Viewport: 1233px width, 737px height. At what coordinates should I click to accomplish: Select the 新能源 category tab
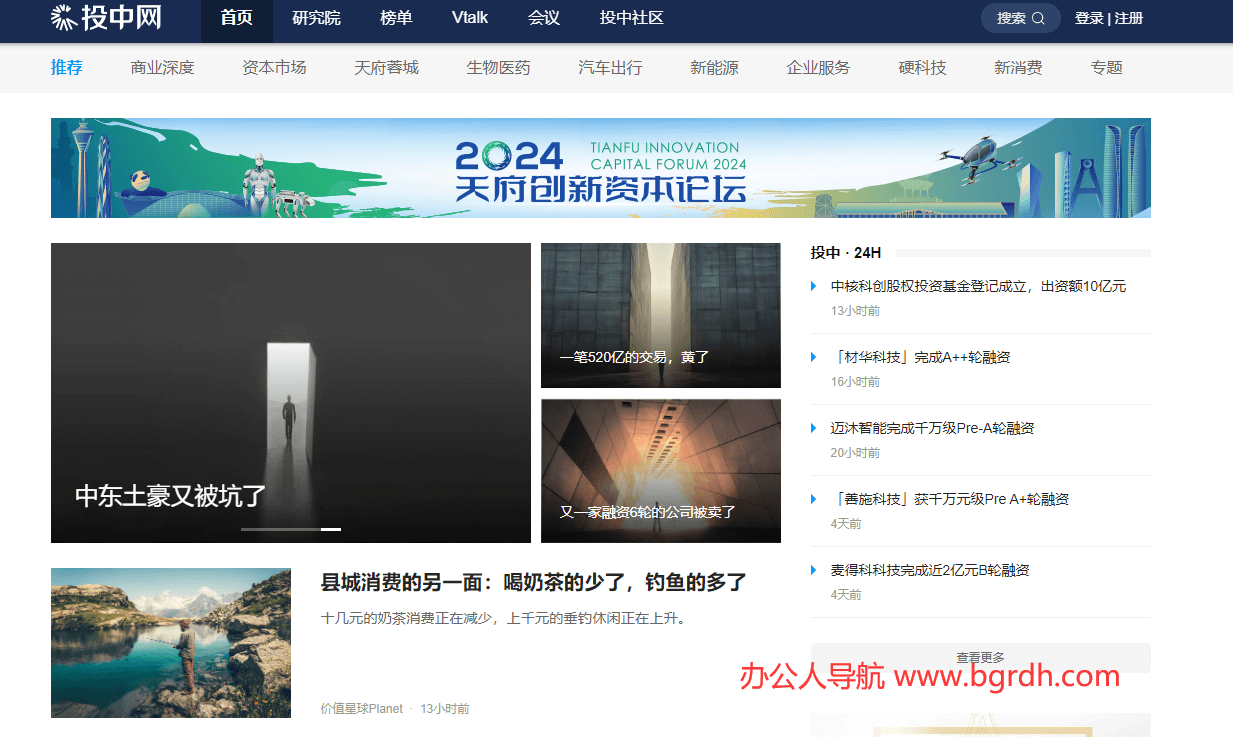pyautogui.click(x=714, y=68)
